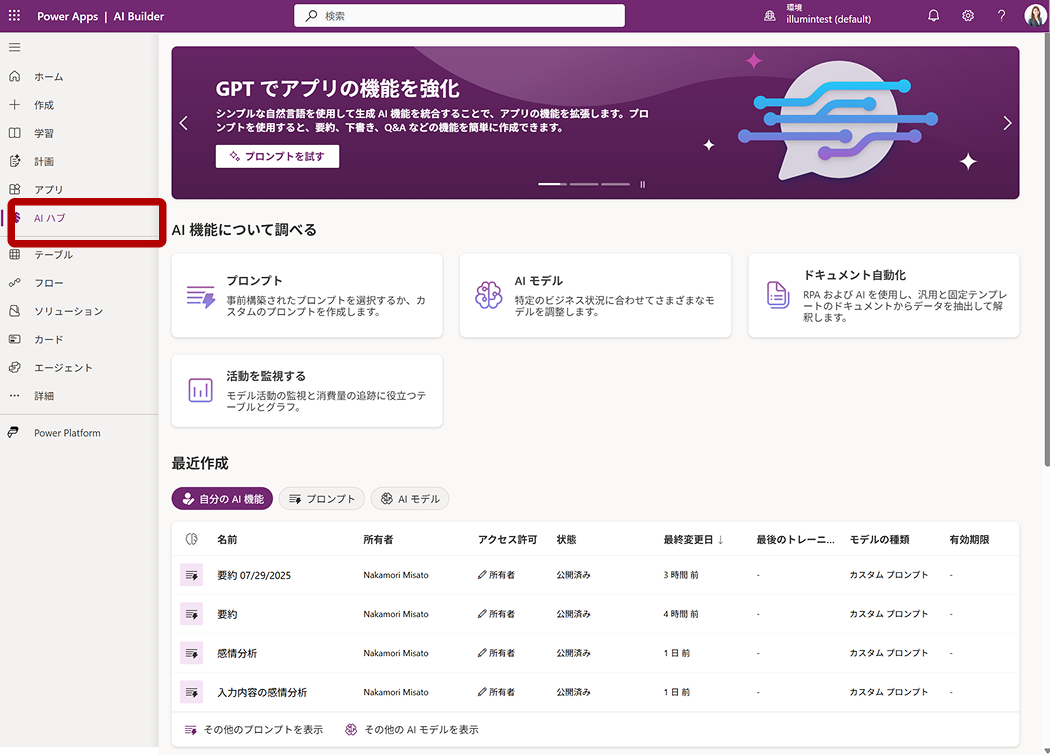The height and width of the screenshot is (756, 1050).
Task: Click the 検索 search box
Action: pos(459,16)
